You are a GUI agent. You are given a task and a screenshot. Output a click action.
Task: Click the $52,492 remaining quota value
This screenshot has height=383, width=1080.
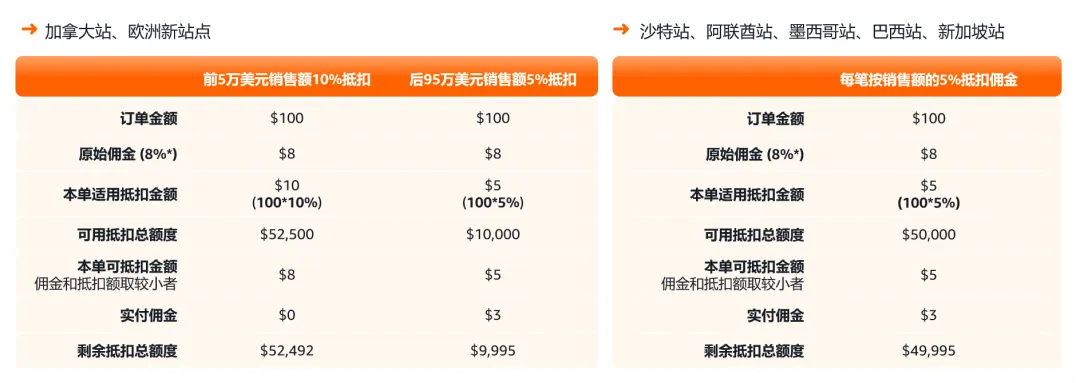pyautogui.click(x=287, y=351)
